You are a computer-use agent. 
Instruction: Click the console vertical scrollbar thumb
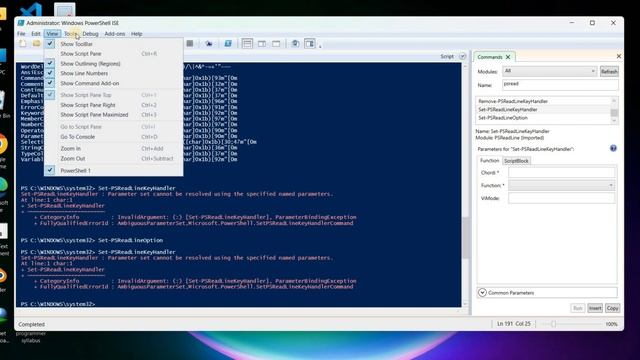[465, 238]
